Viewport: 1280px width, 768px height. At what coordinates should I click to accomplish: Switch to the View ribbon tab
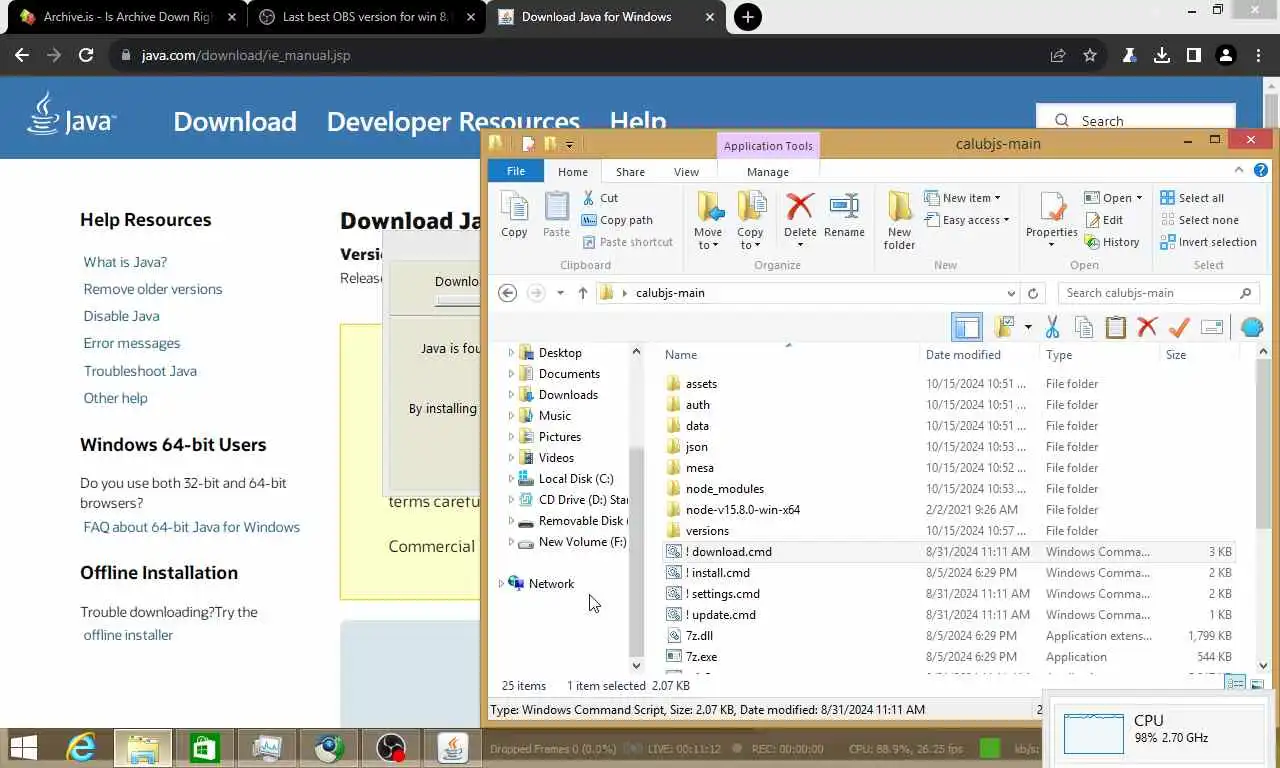[x=686, y=172]
